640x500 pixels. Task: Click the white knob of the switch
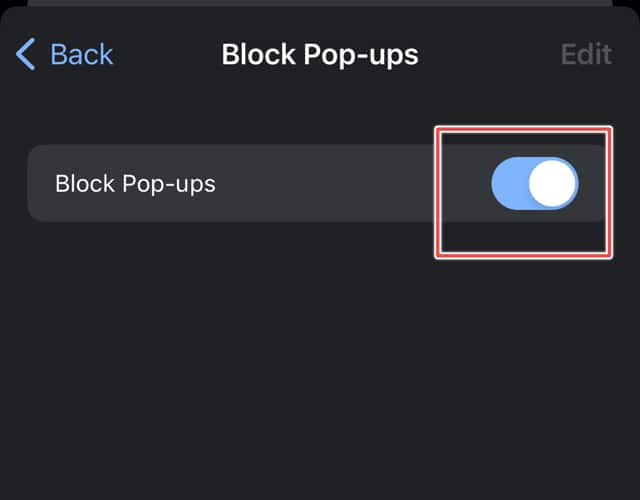pyautogui.click(x=553, y=184)
